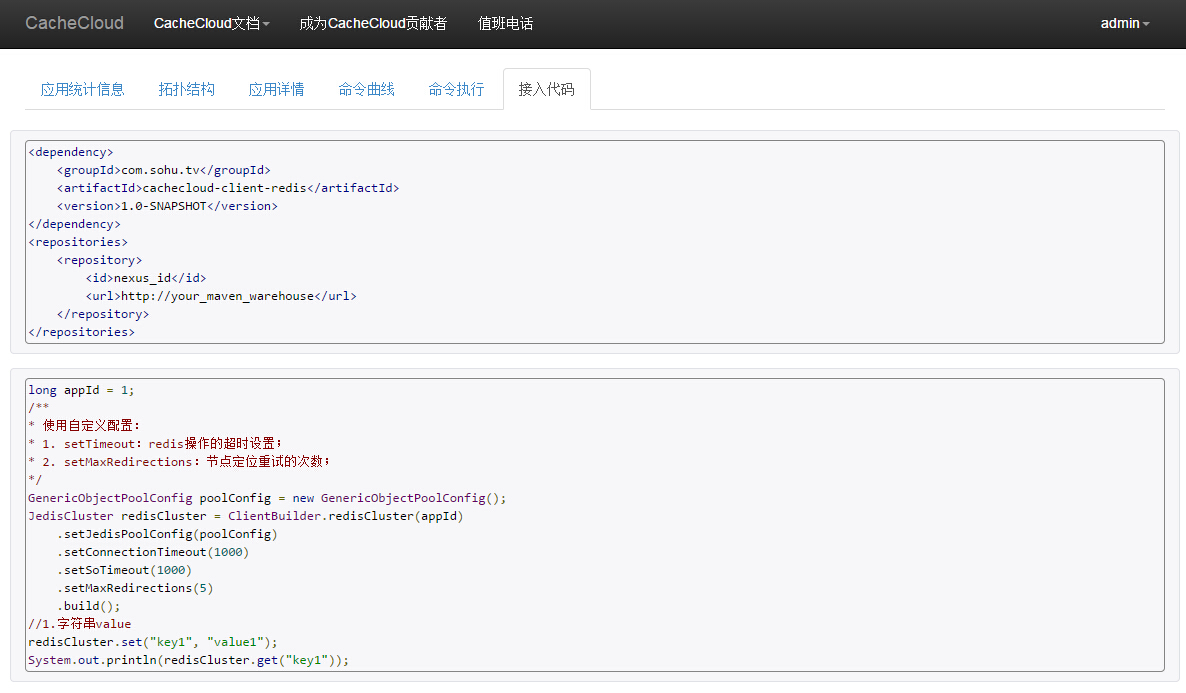Open the CacheCloud文档 dropdown menu

pyautogui.click(x=212, y=23)
